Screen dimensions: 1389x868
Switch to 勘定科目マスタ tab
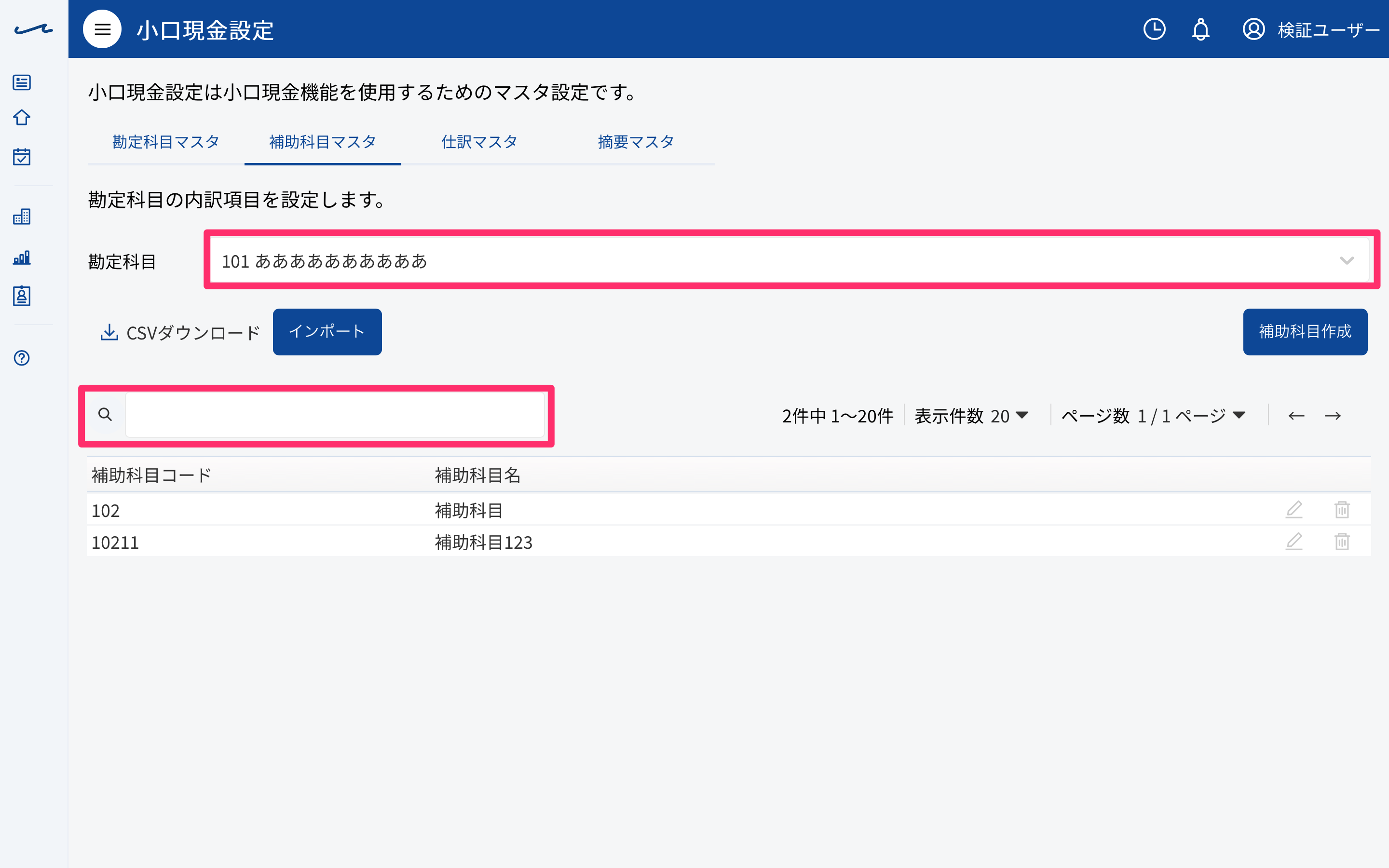166,142
